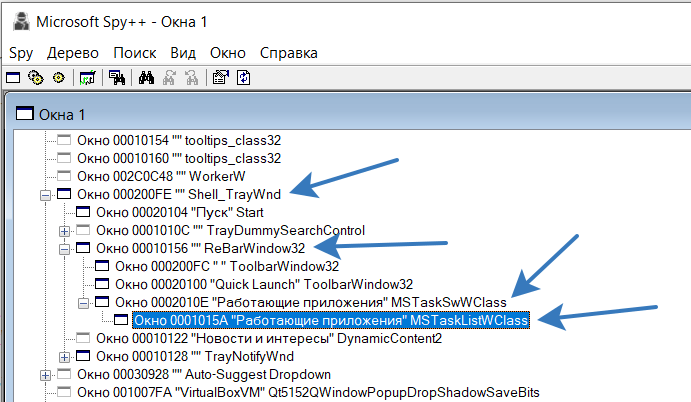Click the Spy++ application icon in title bar
The height and width of the screenshot is (402, 691).
(x=20, y=22)
